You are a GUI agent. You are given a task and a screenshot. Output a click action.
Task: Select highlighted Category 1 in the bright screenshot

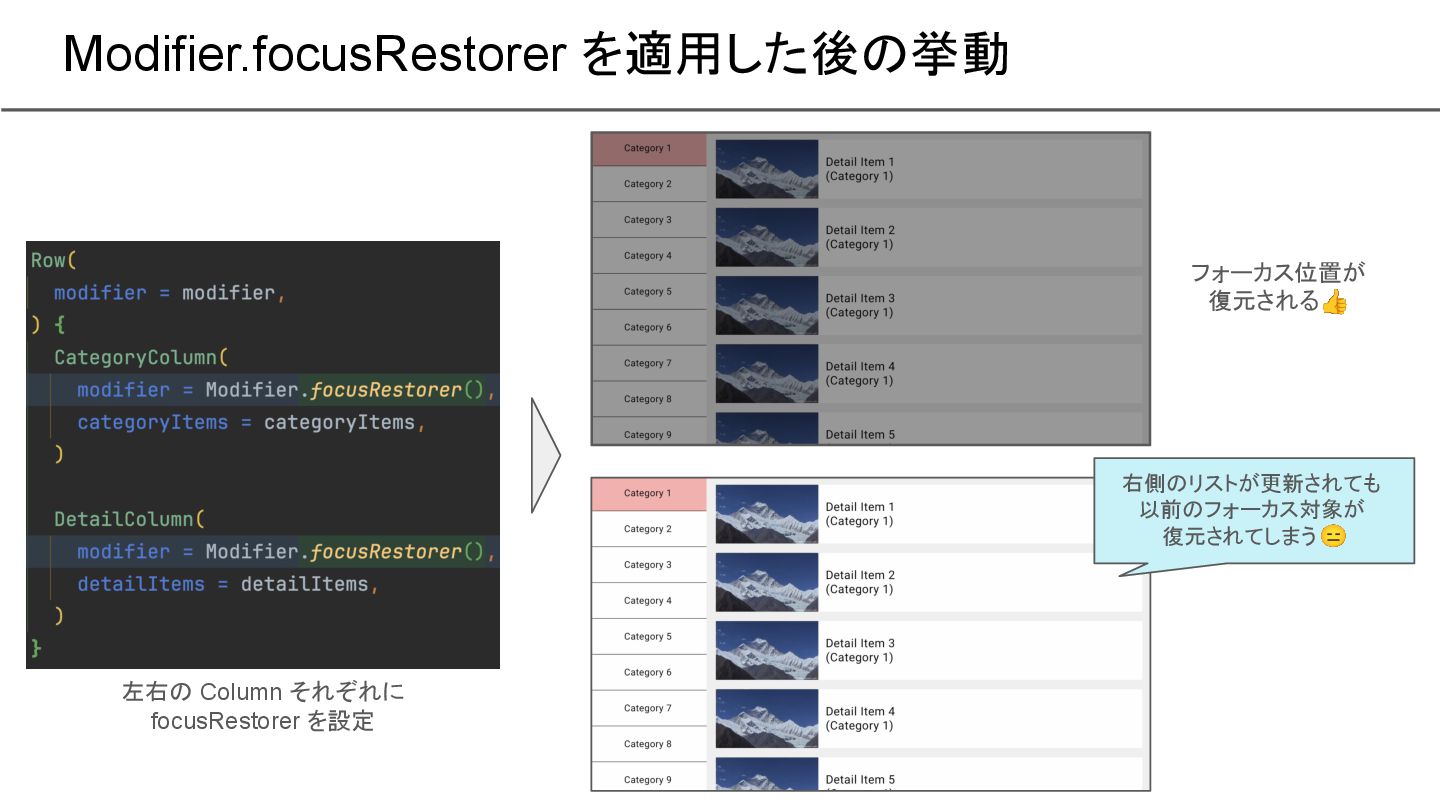click(649, 494)
